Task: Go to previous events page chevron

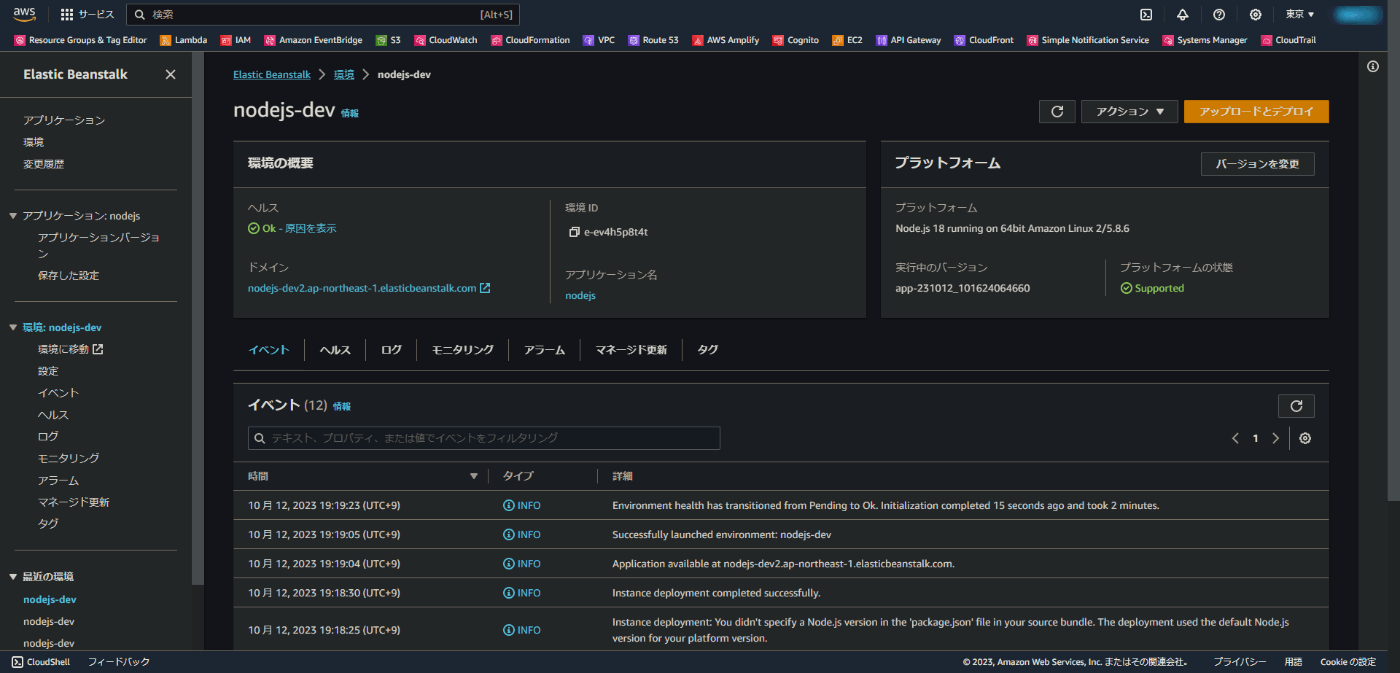Action: pyautogui.click(x=1235, y=438)
